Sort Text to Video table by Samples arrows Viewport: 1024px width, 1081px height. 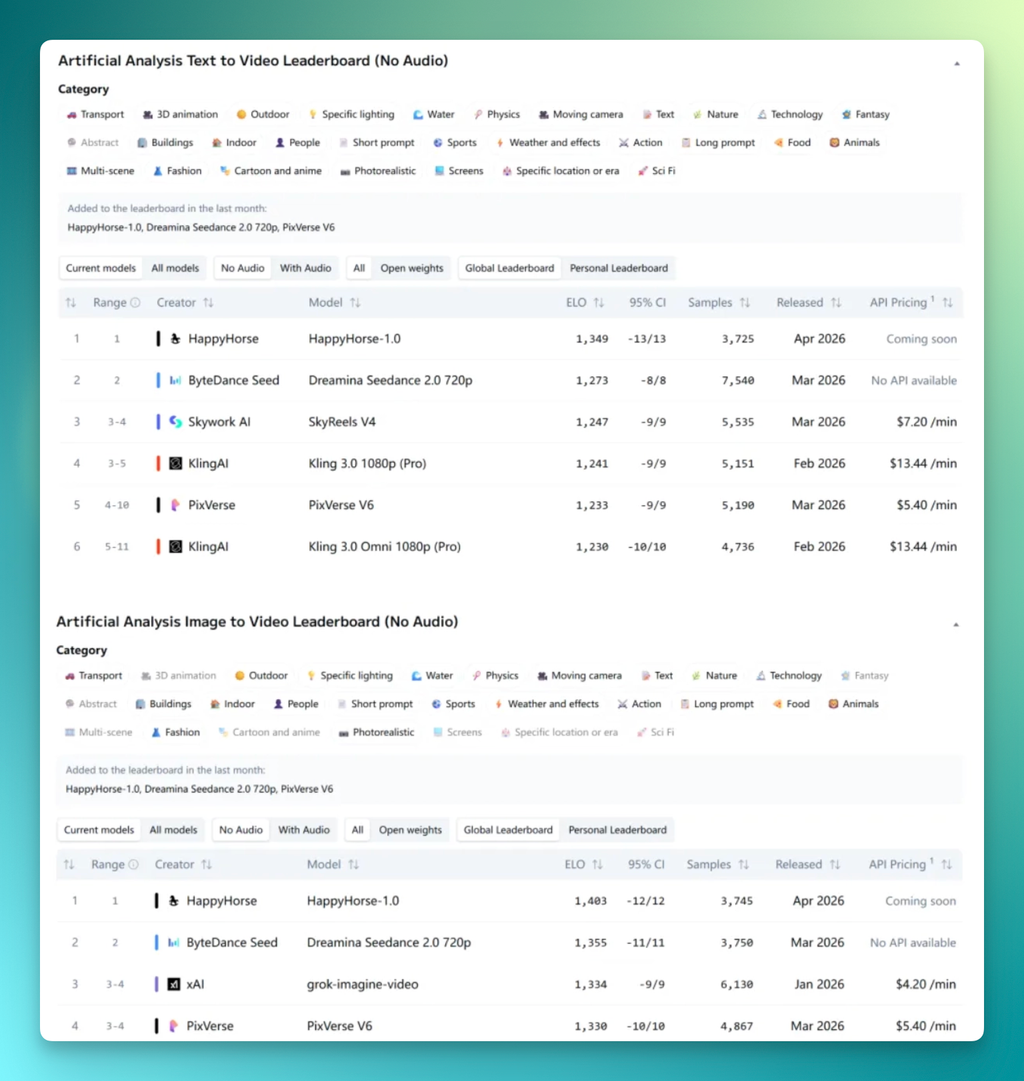pos(745,303)
